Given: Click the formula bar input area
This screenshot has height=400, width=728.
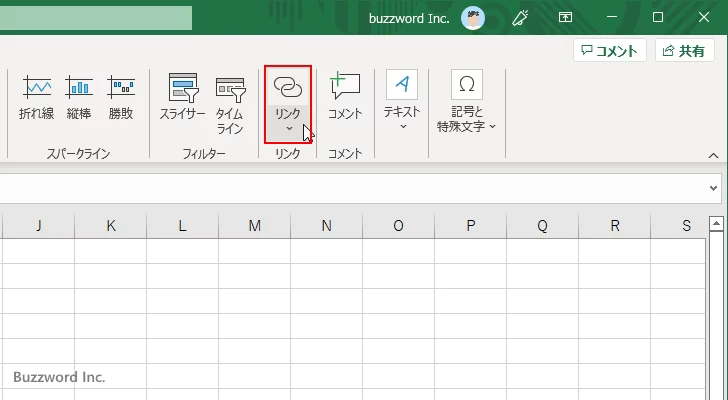Looking at the screenshot, I should [x=353, y=188].
